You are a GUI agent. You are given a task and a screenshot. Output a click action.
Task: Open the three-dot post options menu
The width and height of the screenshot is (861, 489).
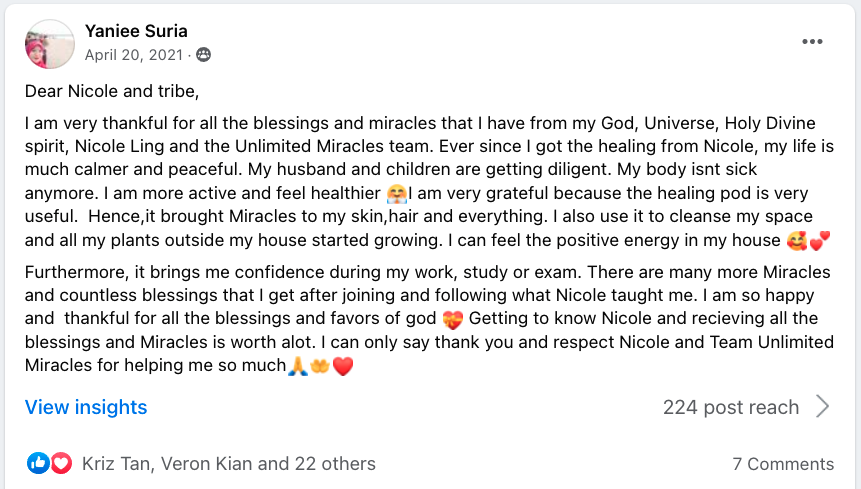[x=812, y=41]
